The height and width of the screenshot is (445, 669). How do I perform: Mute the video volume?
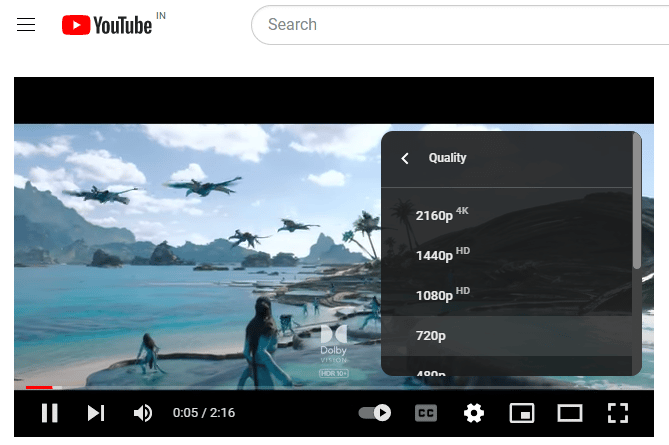coord(143,413)
